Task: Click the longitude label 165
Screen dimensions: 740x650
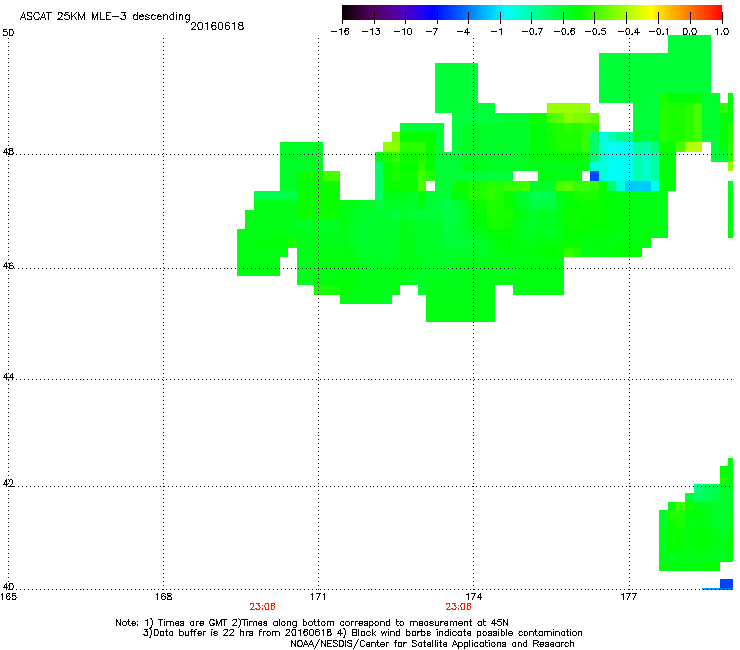Action: coord(8,597)
